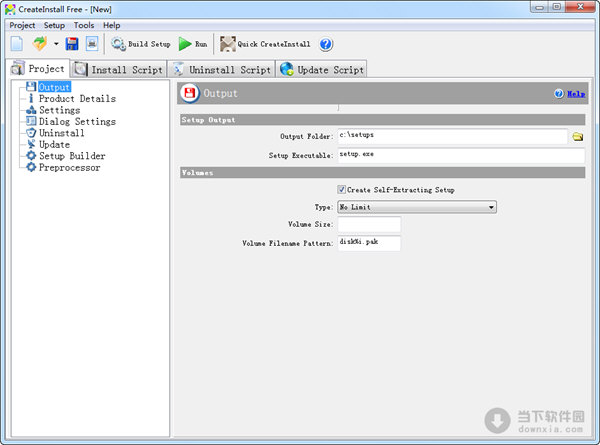Run the setup with the green play button
This screenshot has height=445, width=600.
(x=193, y=44)
